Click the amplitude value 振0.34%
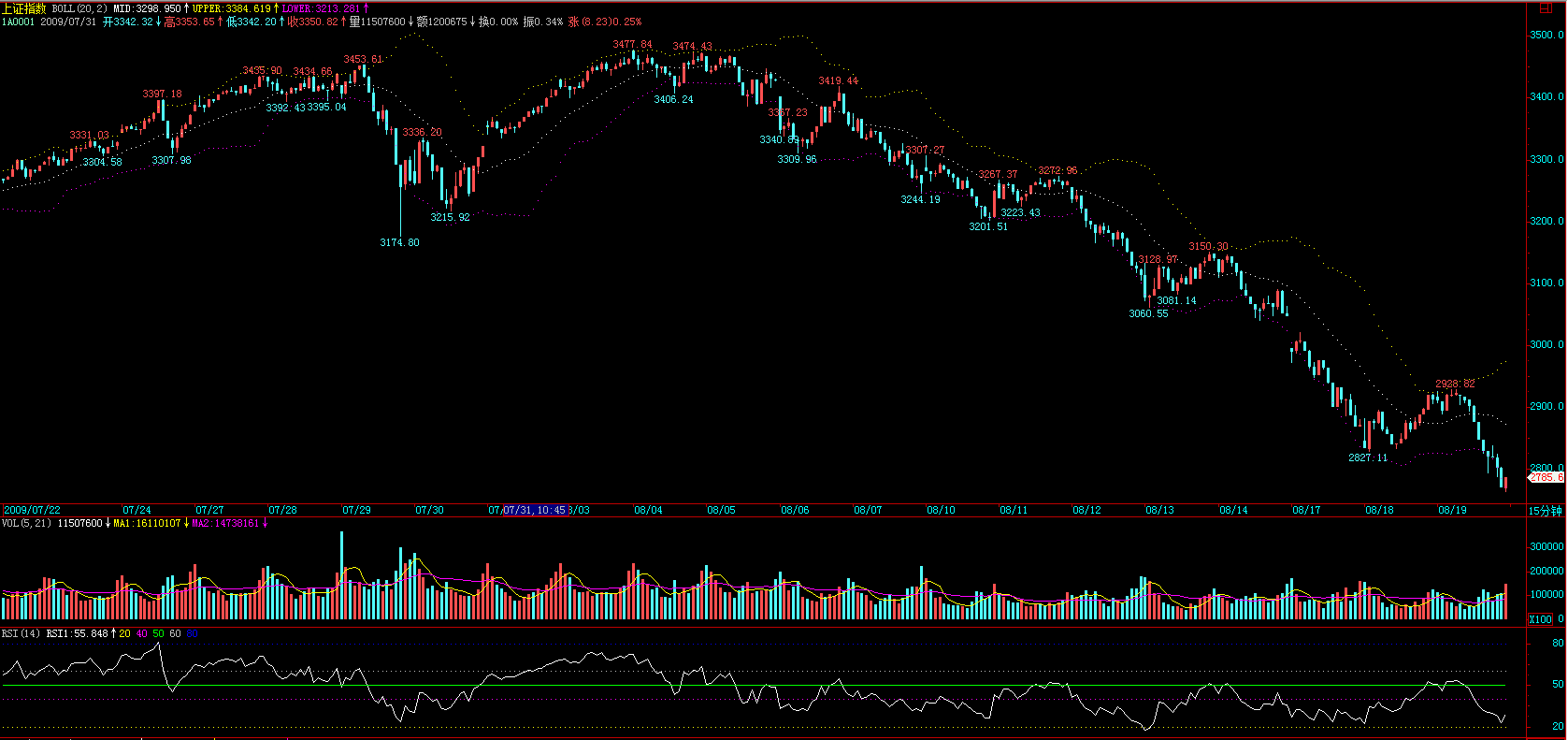Image resolution: width=1568 pixels, height=740 pixels. [543, 22]
